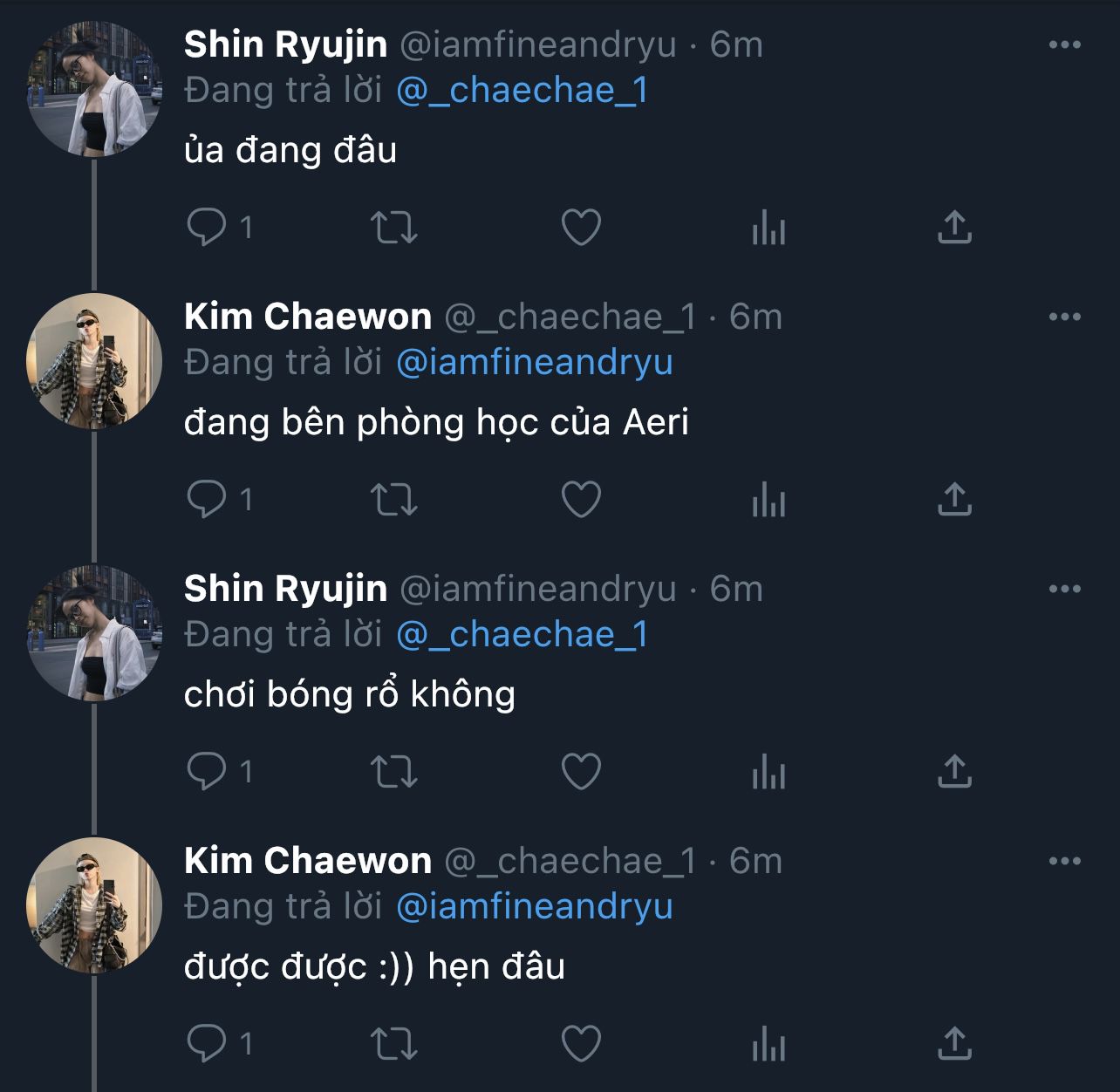
Task: Reply to the "được được :)) hẹn đâu" tweet
Action: [207, 1044]
